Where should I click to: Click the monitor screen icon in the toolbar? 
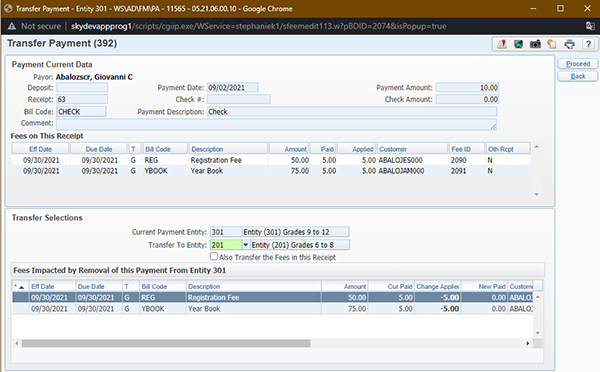coord(518,44)
